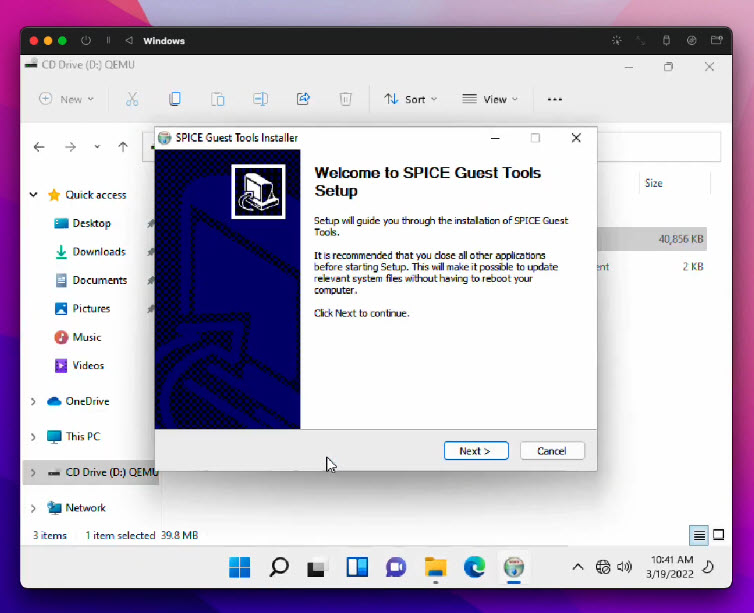The height and width of the screenshot is (613, 754).
Task: Click the Cut scissors icon
Action: [131, 99]
